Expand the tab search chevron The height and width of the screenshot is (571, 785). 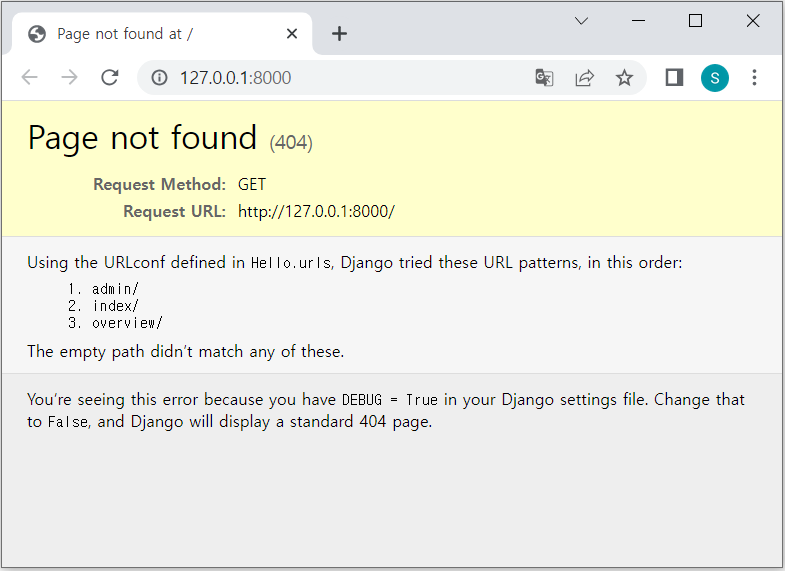coord(581,21)
